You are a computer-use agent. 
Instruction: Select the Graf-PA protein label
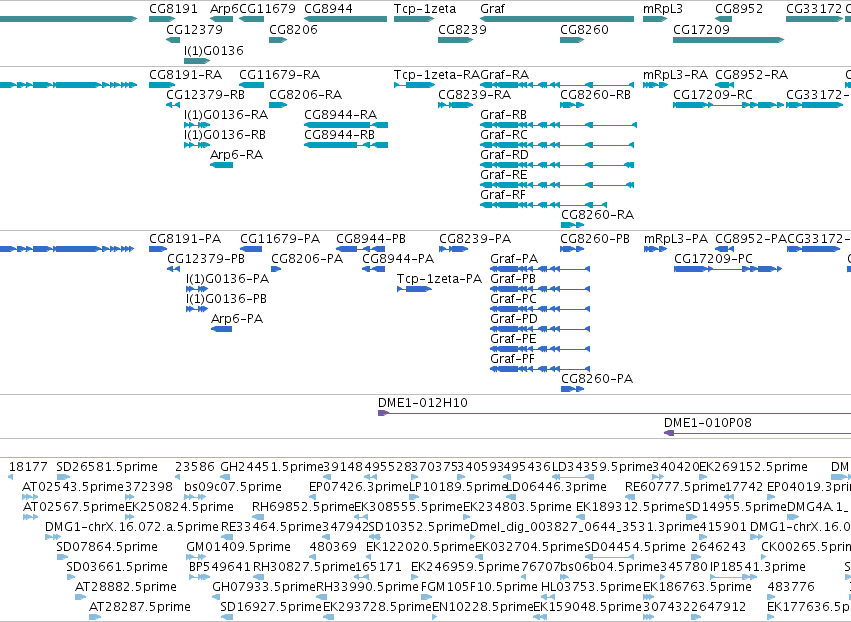[514, 259]
